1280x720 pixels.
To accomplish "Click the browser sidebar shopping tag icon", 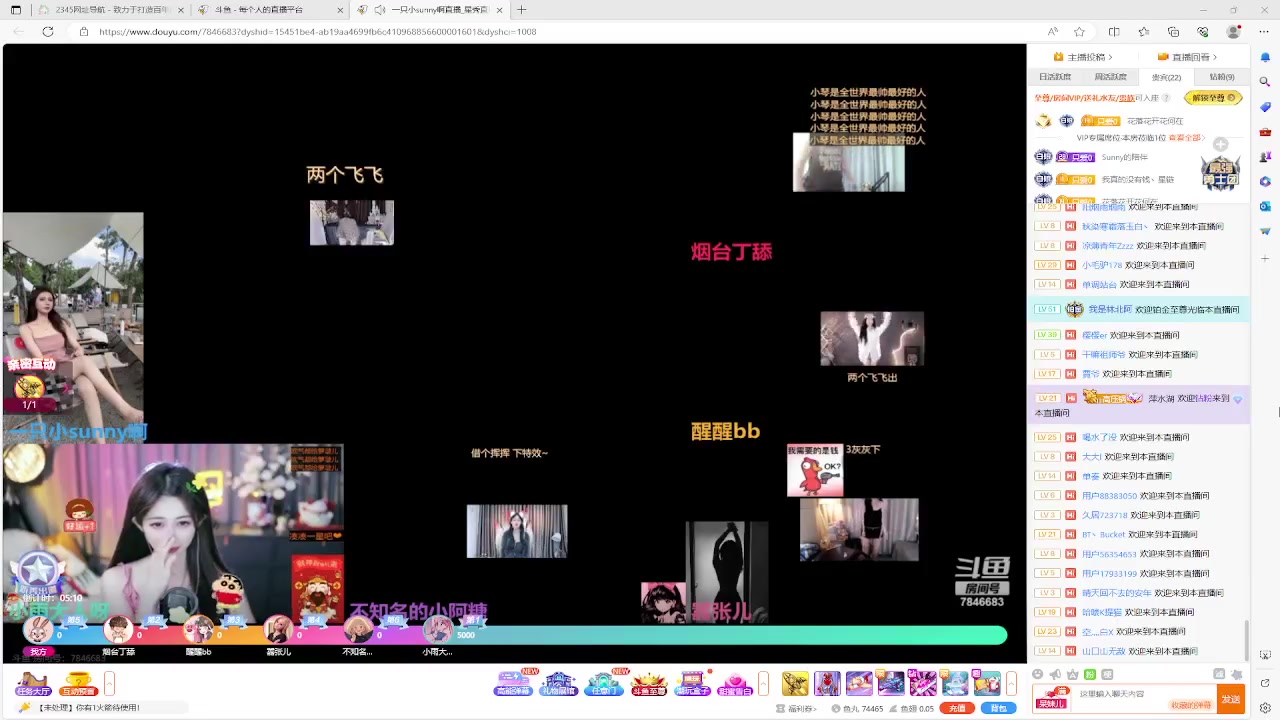I will pos(1265,107).
